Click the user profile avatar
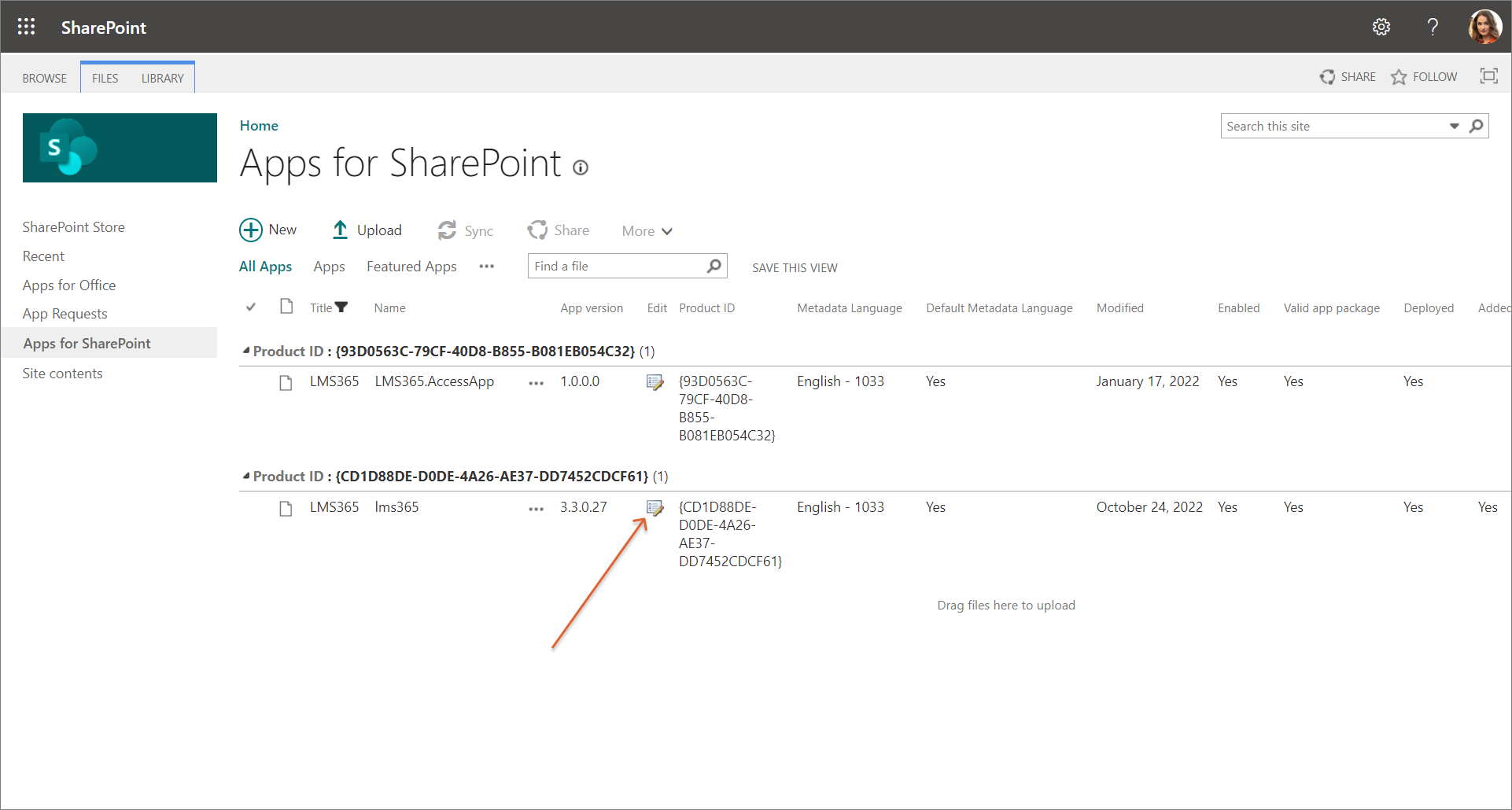This screenshot has width=1512, height=810. [x=1484, y=28]
